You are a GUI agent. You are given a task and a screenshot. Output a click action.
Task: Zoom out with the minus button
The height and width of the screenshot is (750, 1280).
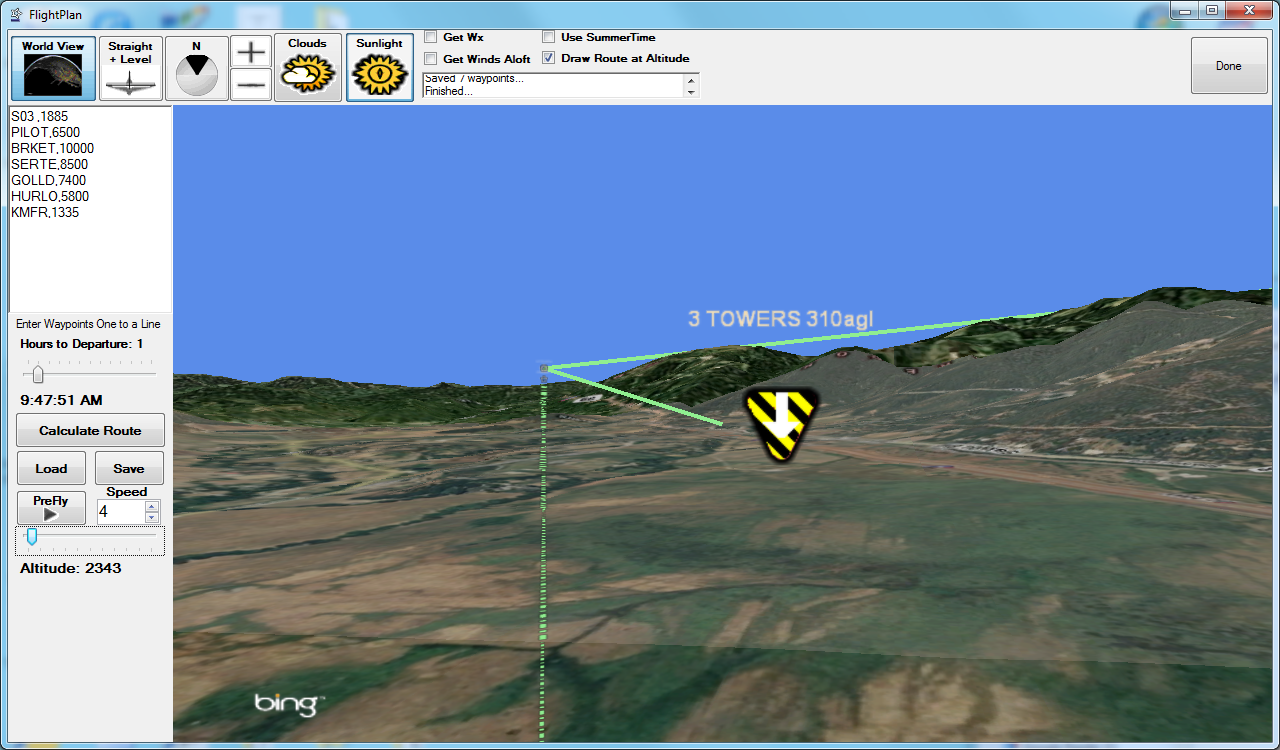[251, 85]
